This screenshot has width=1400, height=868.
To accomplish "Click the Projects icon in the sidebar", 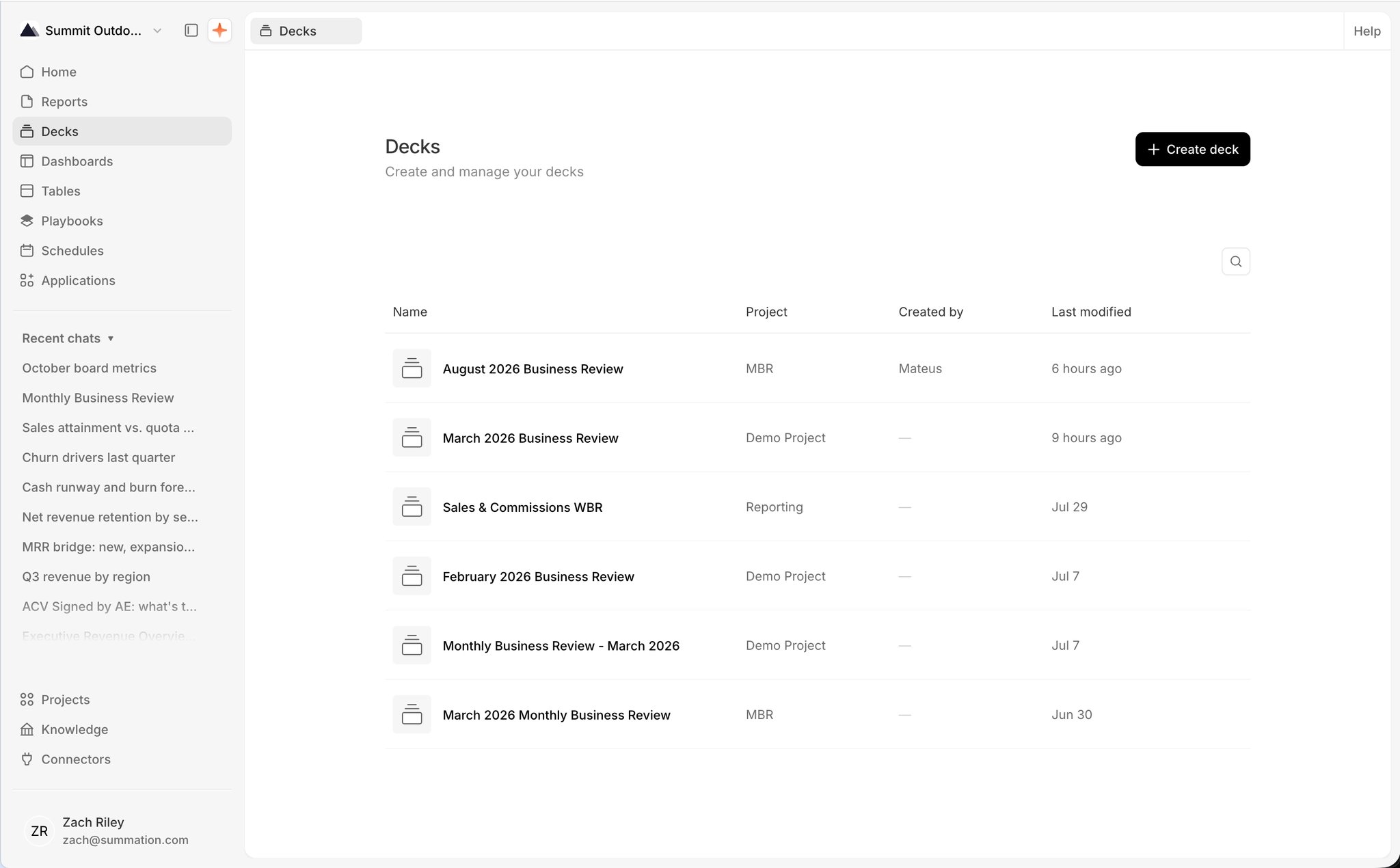I will click(27, 699).
